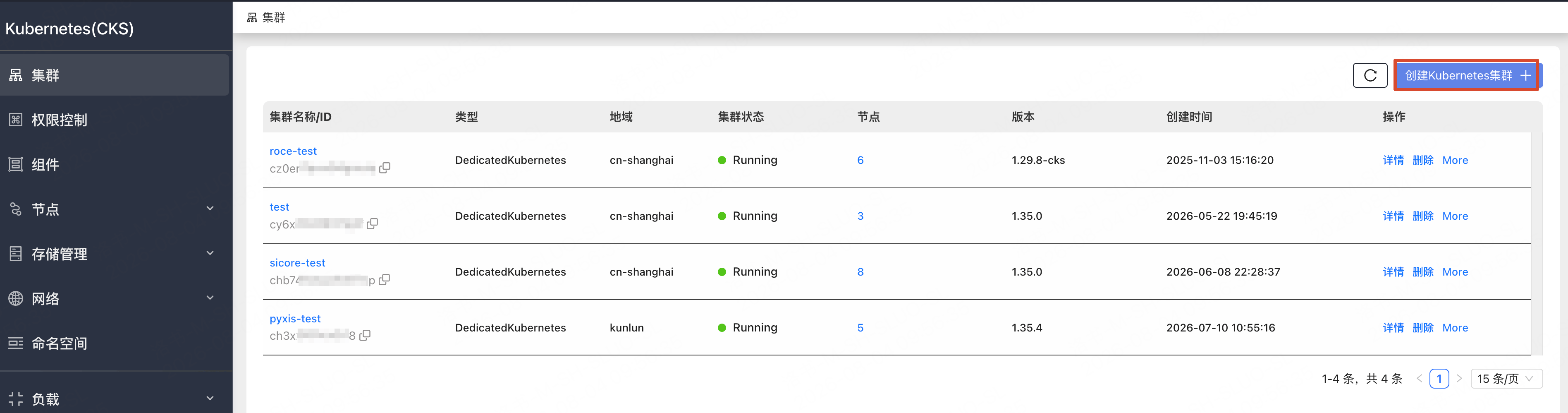
Task: Select 集群 in the sidebar
Action: (x=115, y=75)
